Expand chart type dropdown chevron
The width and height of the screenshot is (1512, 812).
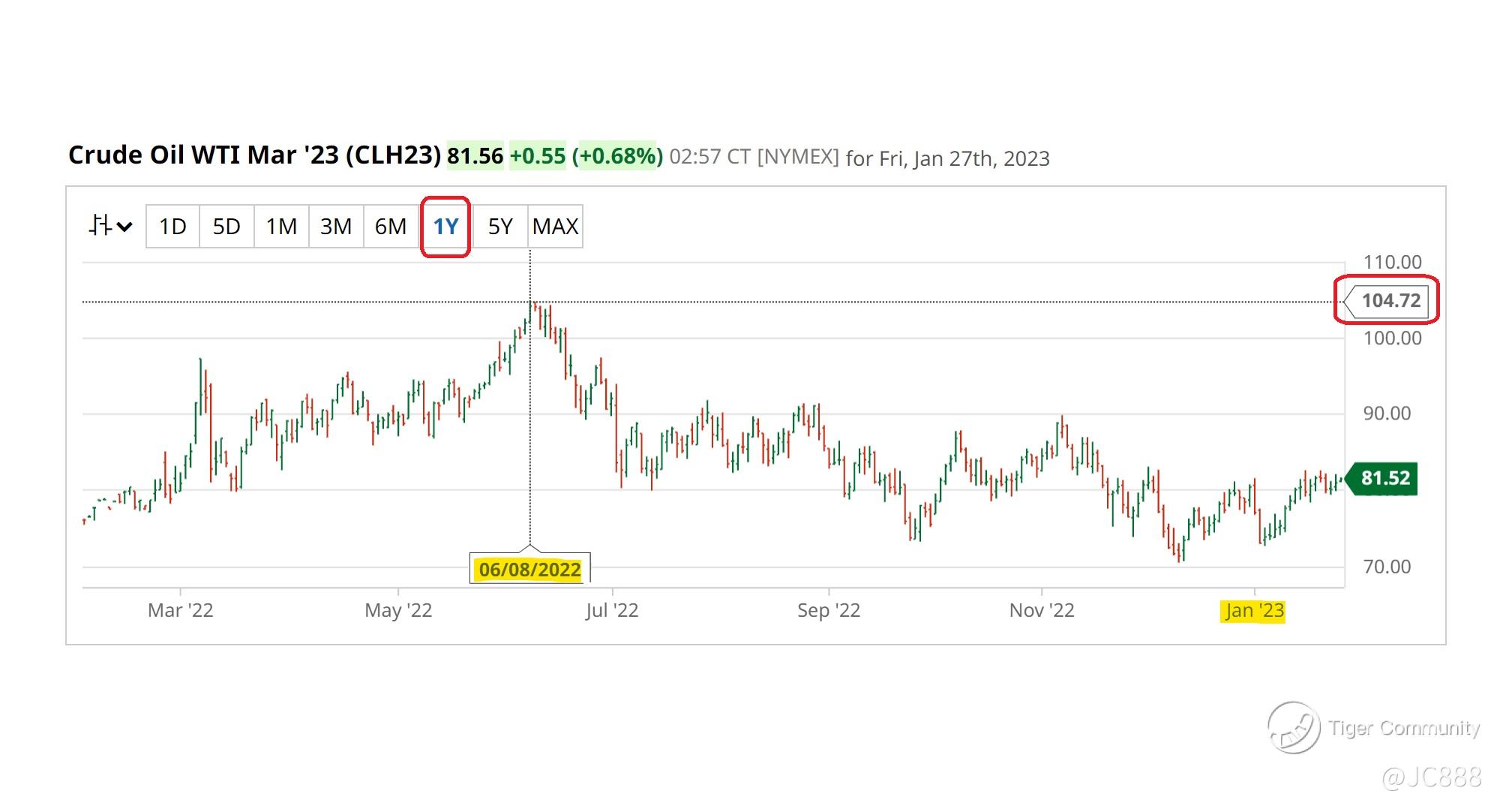125,227
